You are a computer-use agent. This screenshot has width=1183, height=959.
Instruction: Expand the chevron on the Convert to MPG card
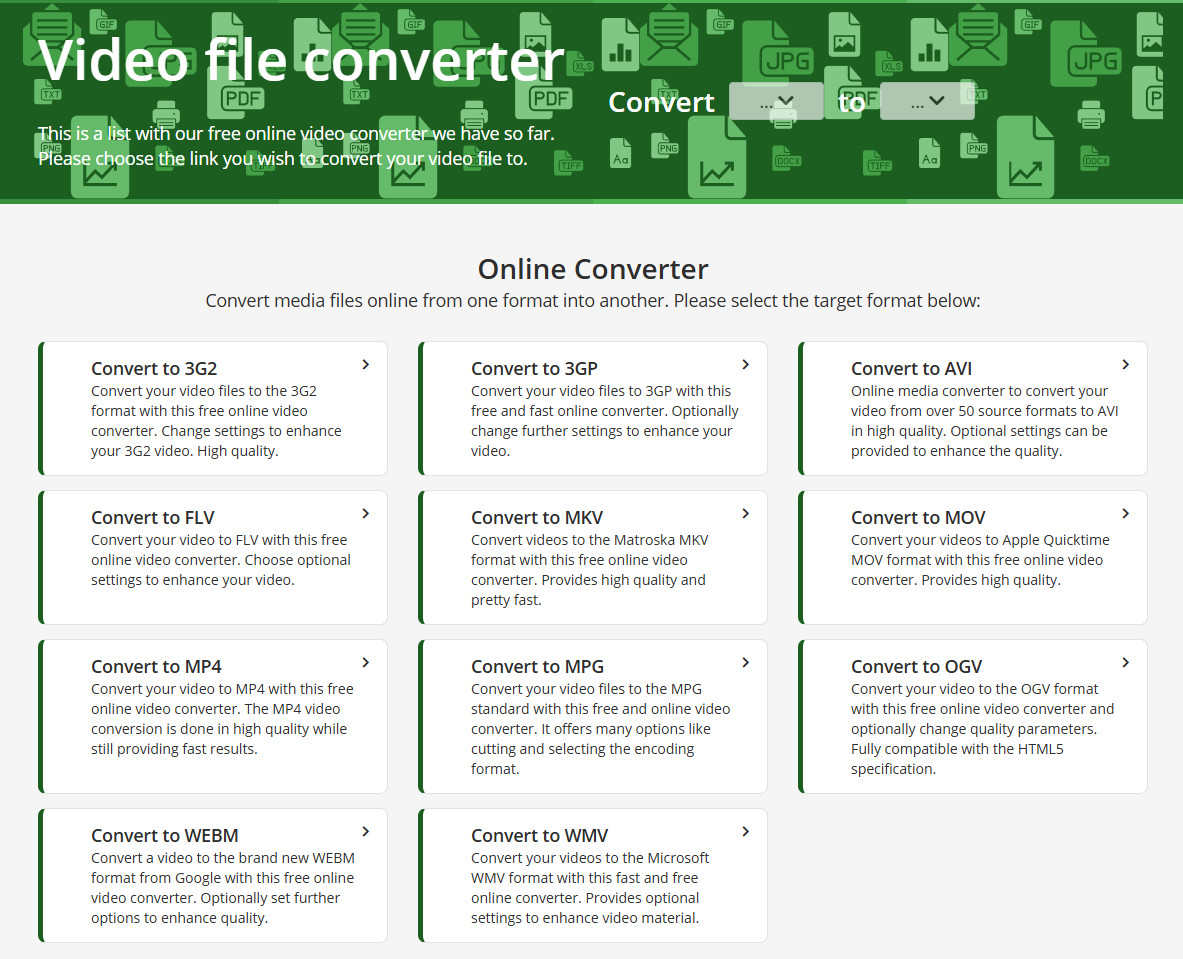745,662
